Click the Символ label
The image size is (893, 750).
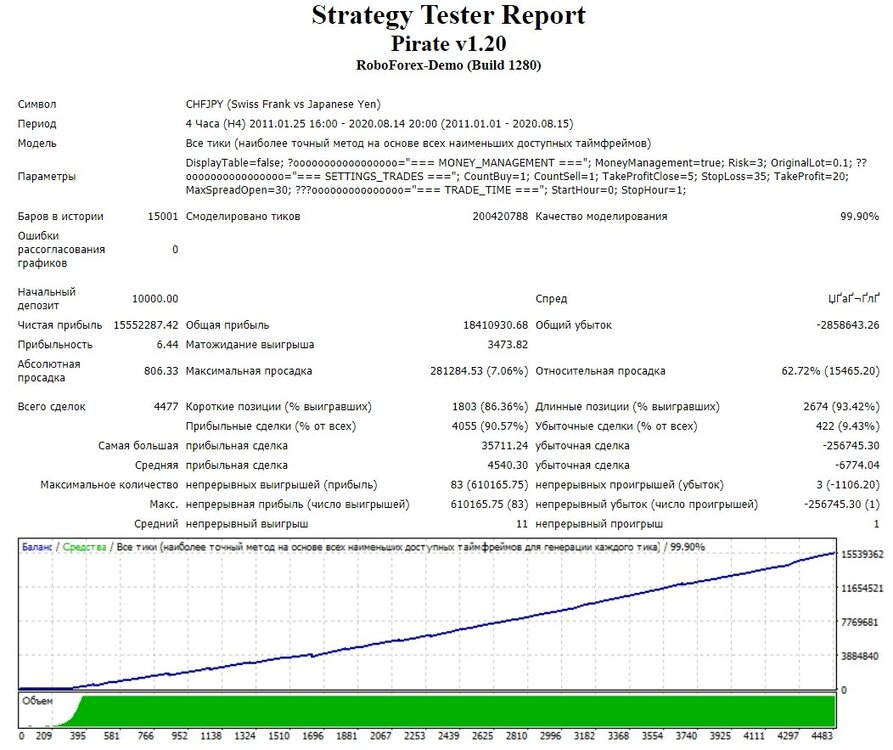coord(37,104)
